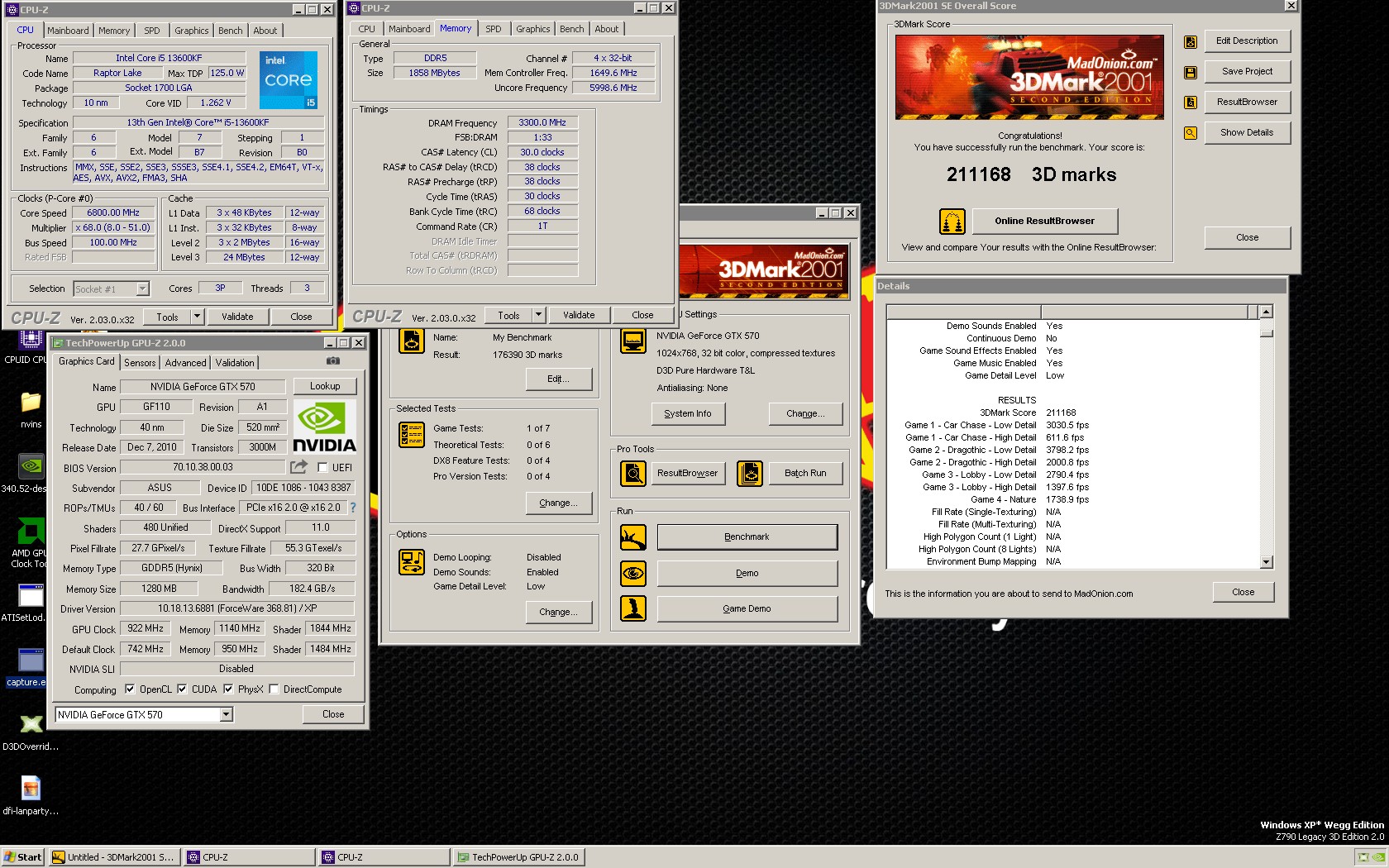The width and height of the screenshot is (1389, 868).
Task: Click the Benchmark run icon in 3DMark2001
Action: [x=633, y=537]
